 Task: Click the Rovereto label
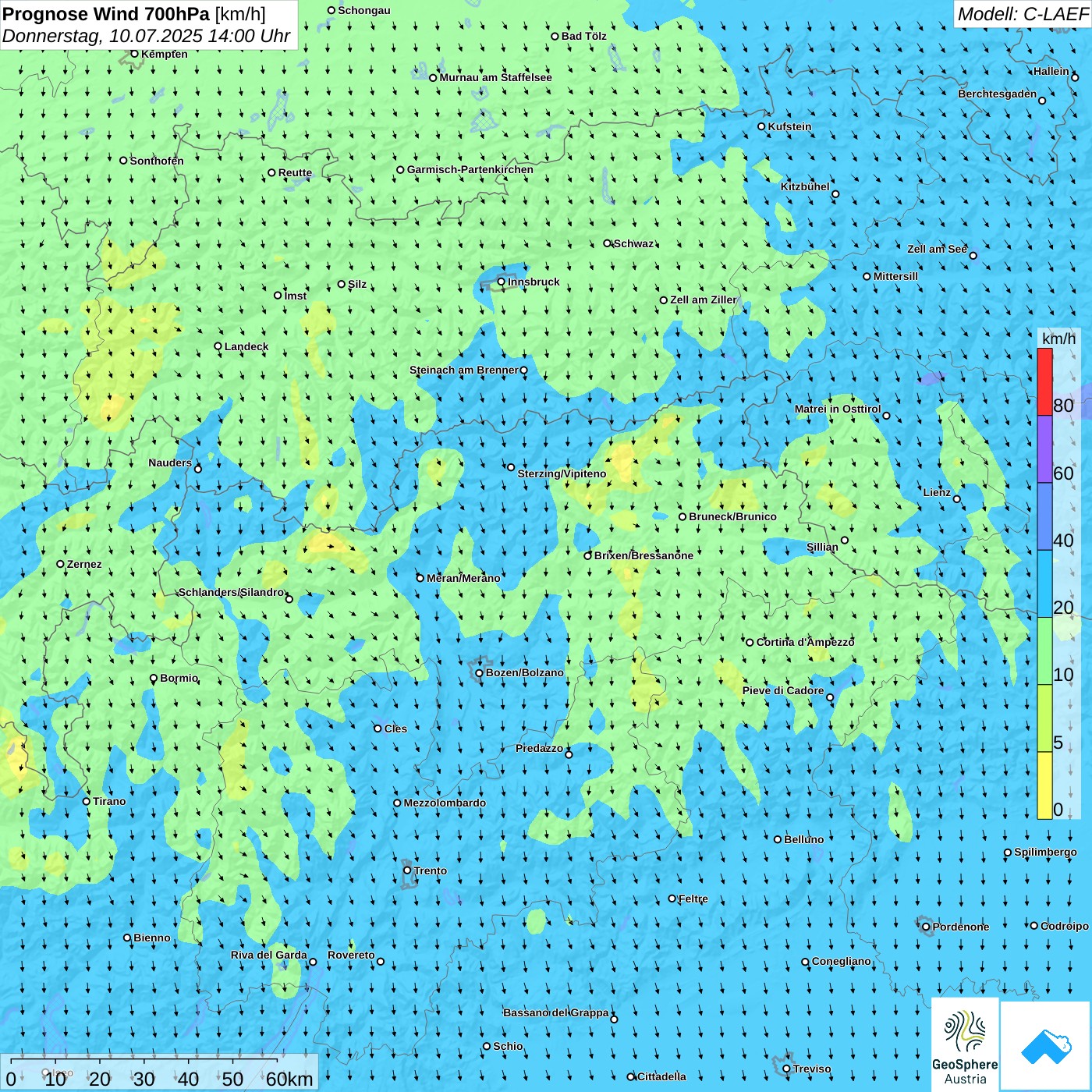[351, 955]
